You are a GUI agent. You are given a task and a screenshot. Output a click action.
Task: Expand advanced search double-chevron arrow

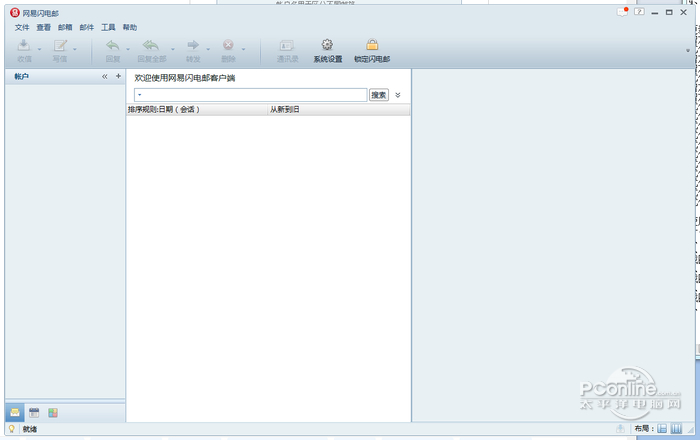coord(398,95)
